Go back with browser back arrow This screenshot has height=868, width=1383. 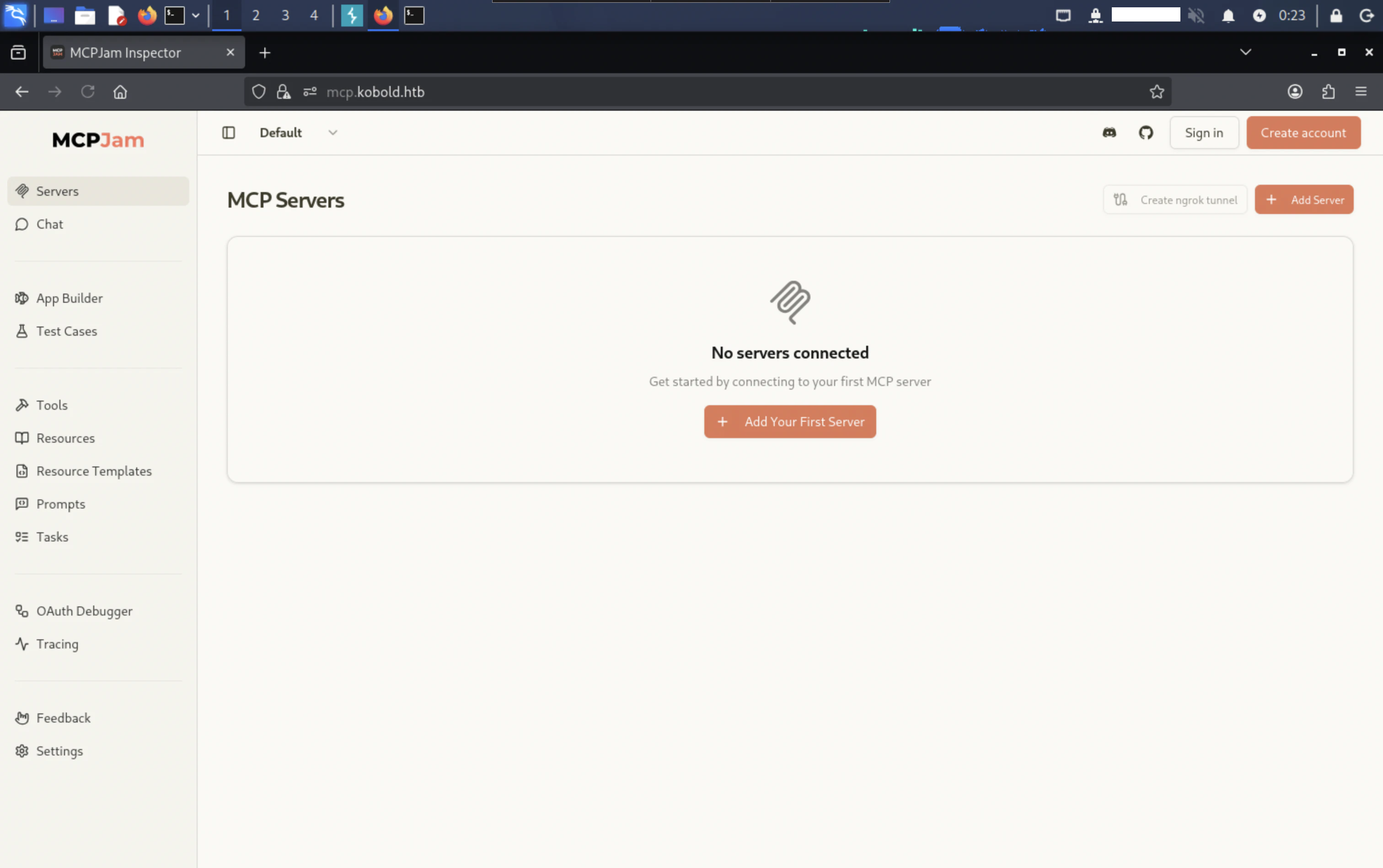tap(22, 92)
